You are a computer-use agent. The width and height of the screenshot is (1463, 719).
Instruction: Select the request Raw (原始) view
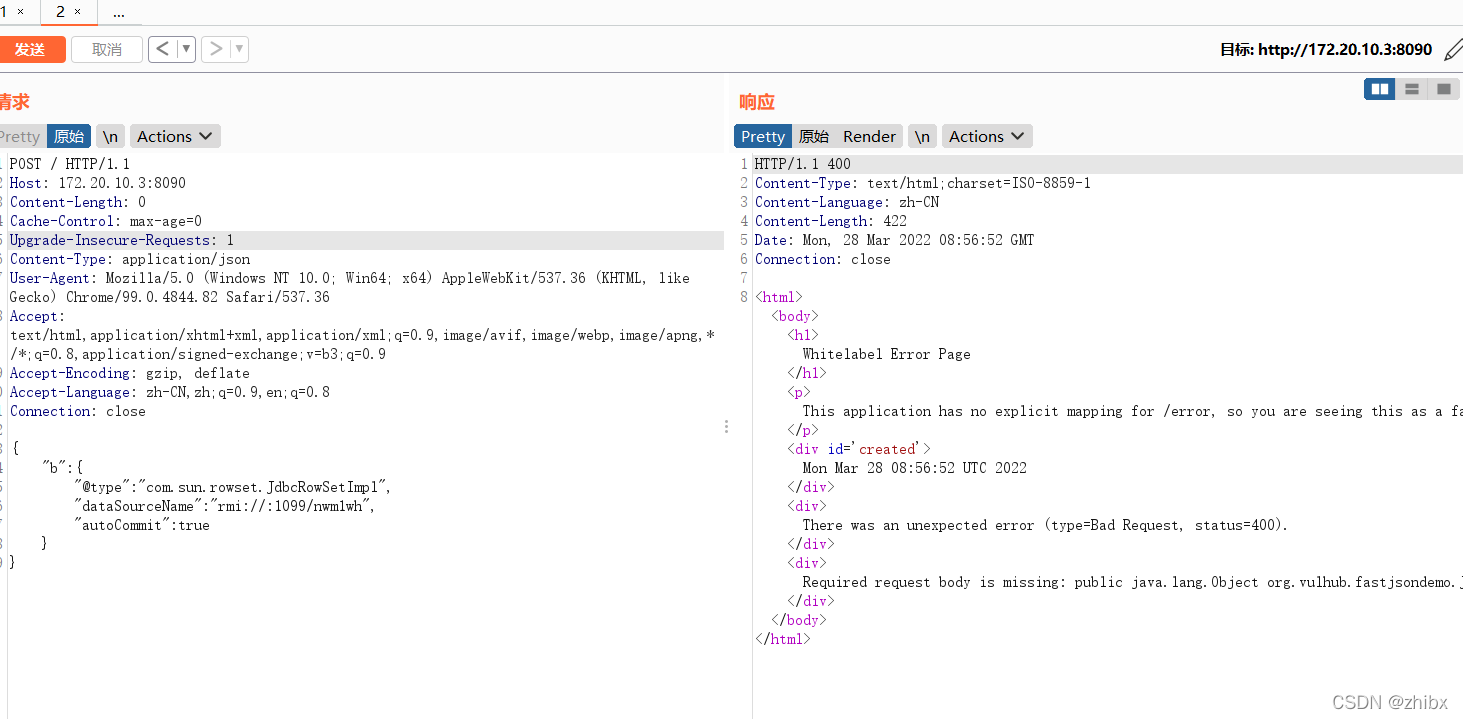coord(69,136)
